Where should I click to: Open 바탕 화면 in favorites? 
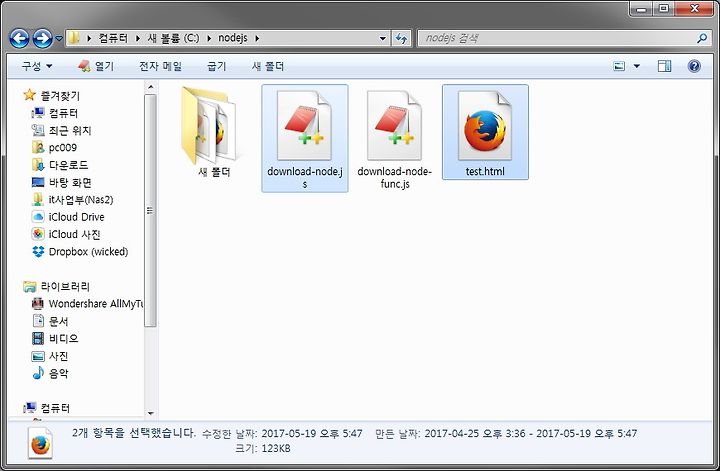(x=70, y=182)
